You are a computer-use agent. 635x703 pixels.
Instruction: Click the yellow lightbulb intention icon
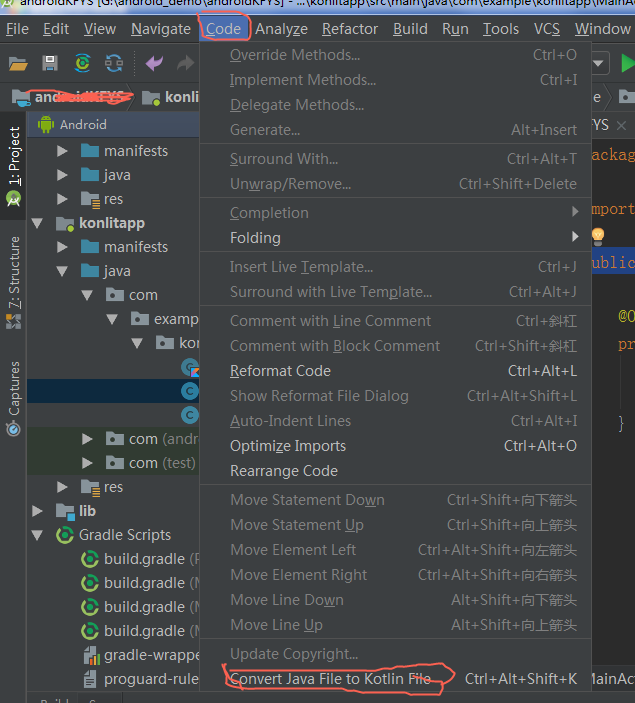[x=598, y=235]
